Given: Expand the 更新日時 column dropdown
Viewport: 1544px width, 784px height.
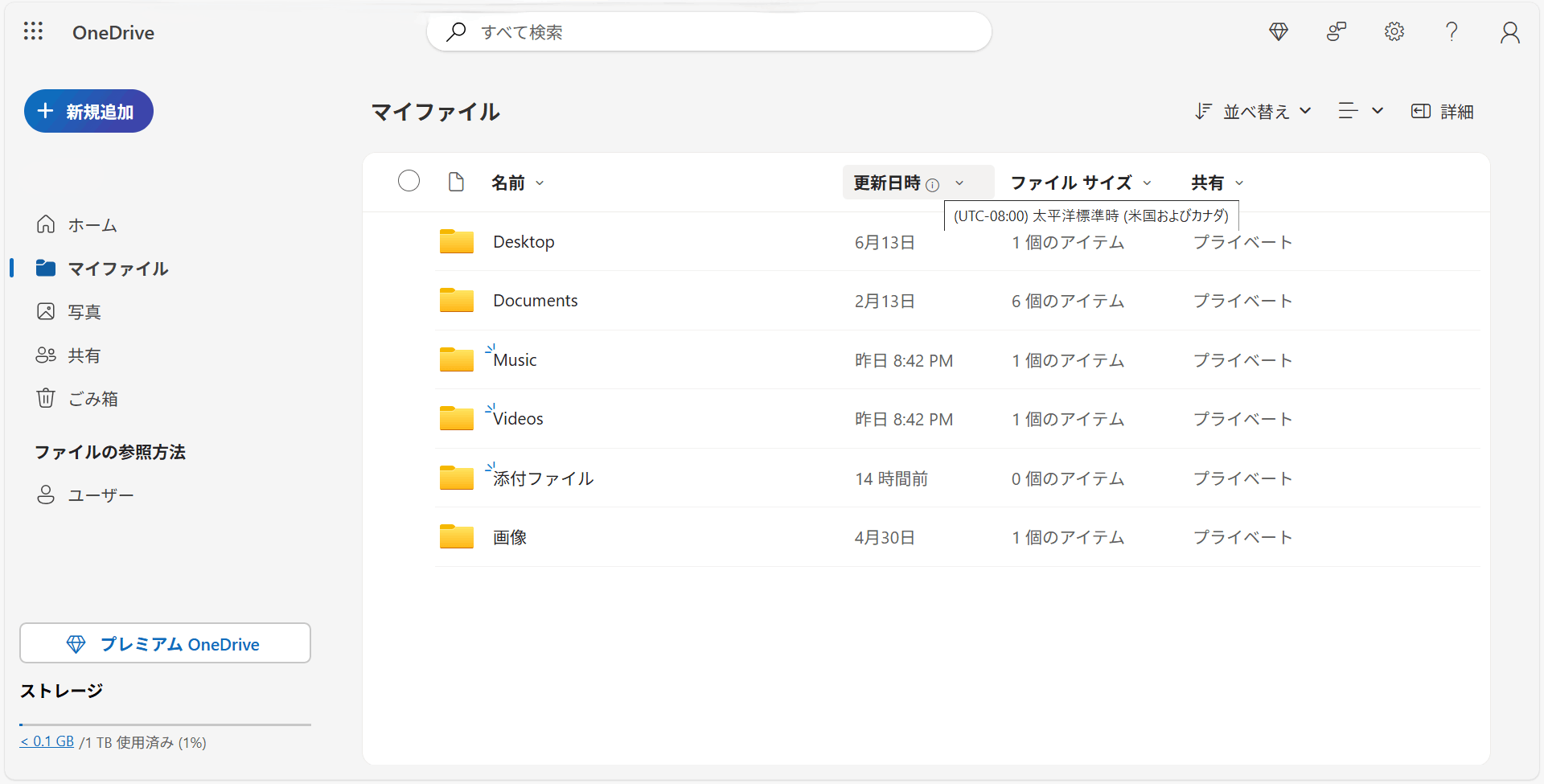Looking at the screenshot, I should pos(959,183).
